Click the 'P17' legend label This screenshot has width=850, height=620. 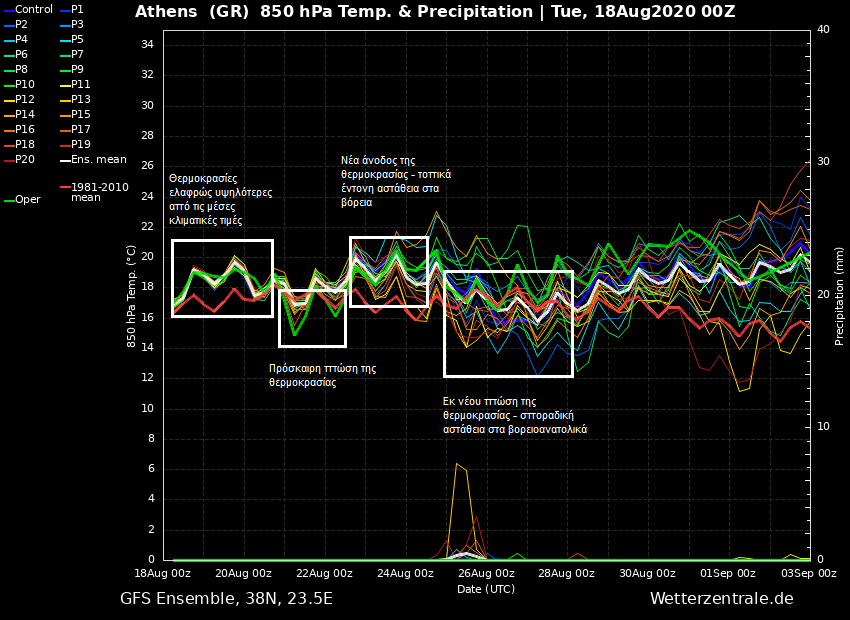pos(80,129)
